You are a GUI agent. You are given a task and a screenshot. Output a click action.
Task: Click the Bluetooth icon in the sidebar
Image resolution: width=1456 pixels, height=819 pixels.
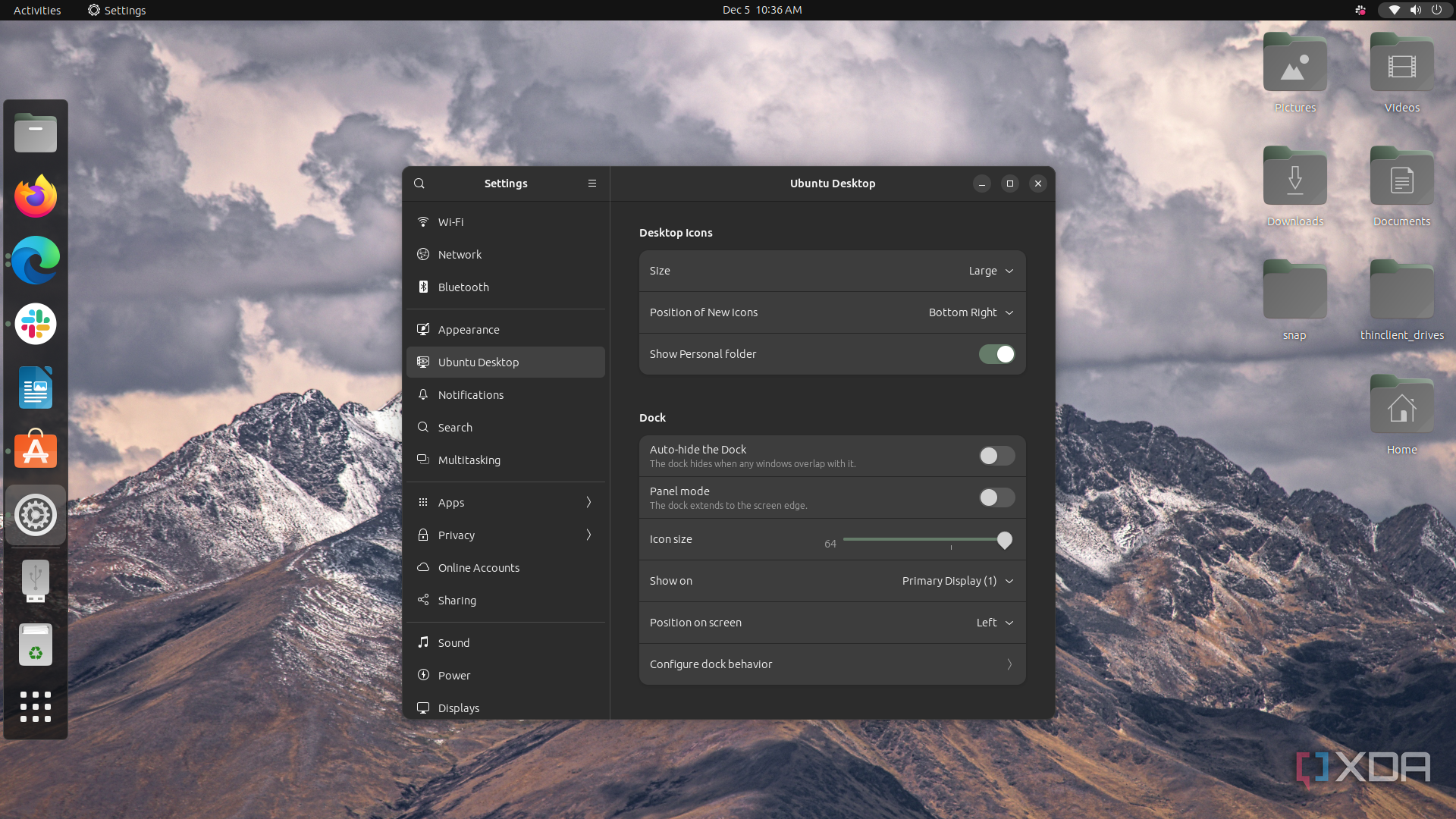point(423,287)
